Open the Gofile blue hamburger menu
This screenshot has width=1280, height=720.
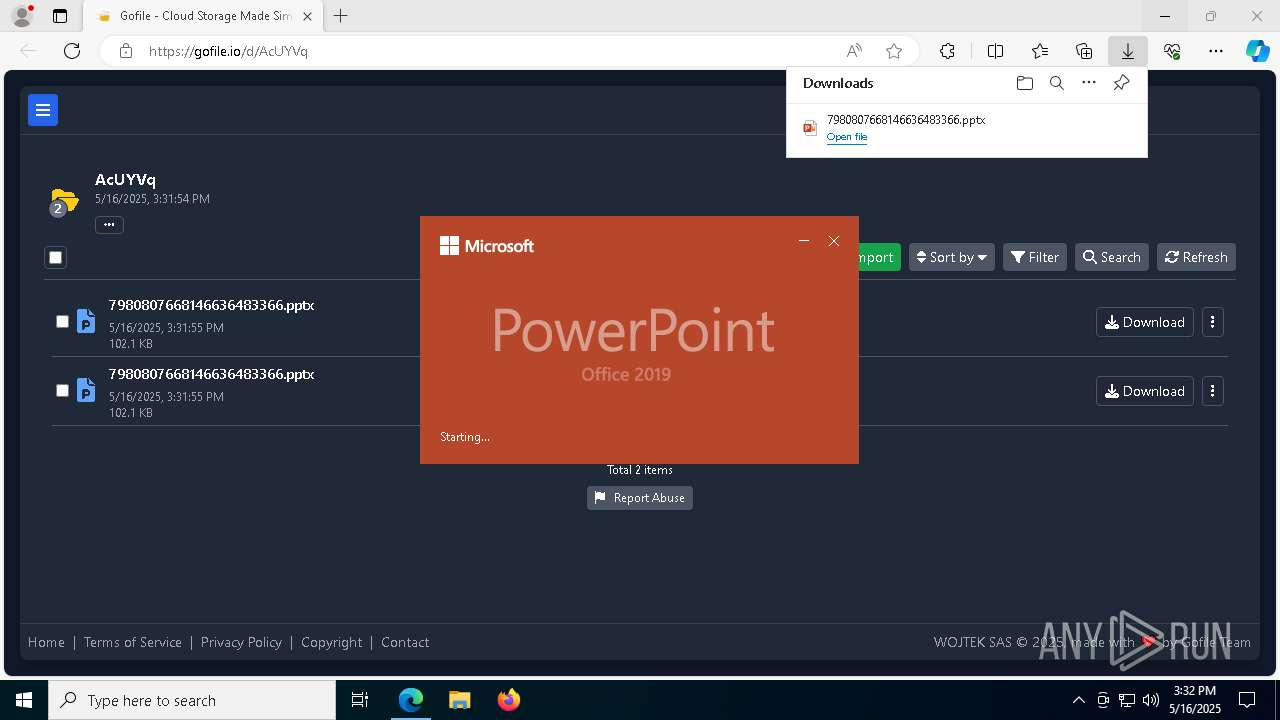coord(43,110)
